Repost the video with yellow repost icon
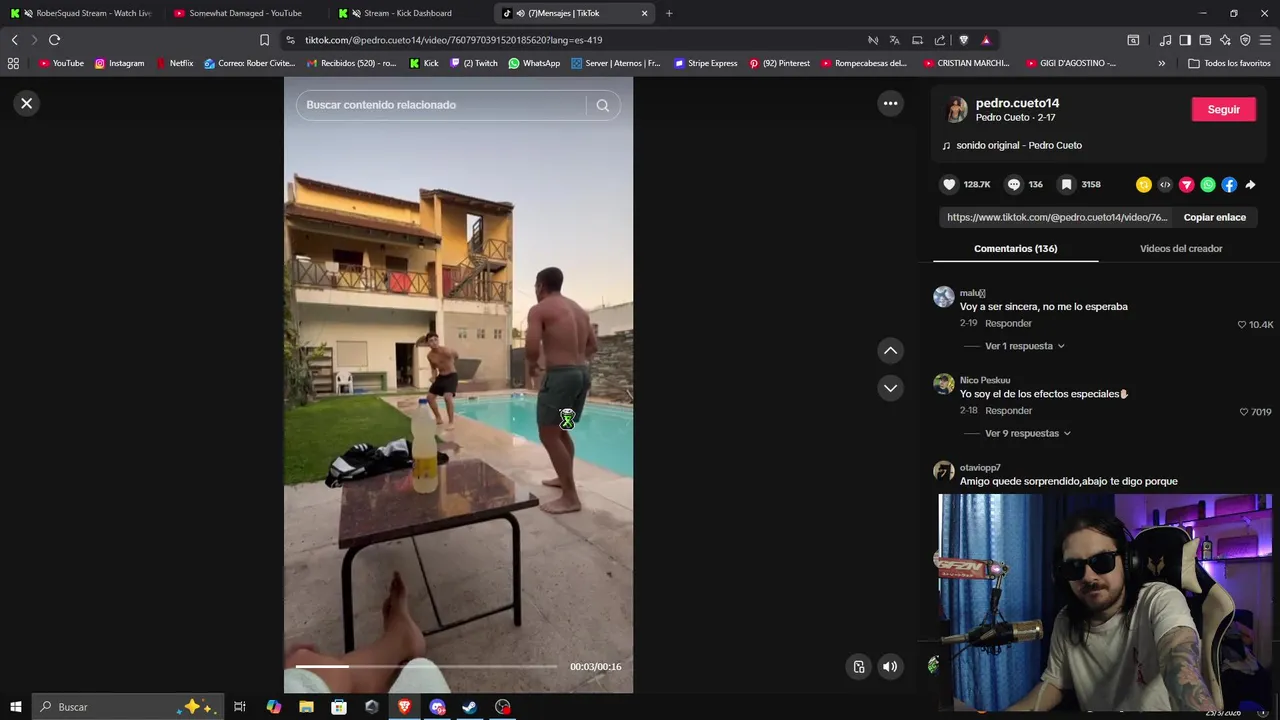Viewport: 1280px width, 720px height. tap(1144, 185)
